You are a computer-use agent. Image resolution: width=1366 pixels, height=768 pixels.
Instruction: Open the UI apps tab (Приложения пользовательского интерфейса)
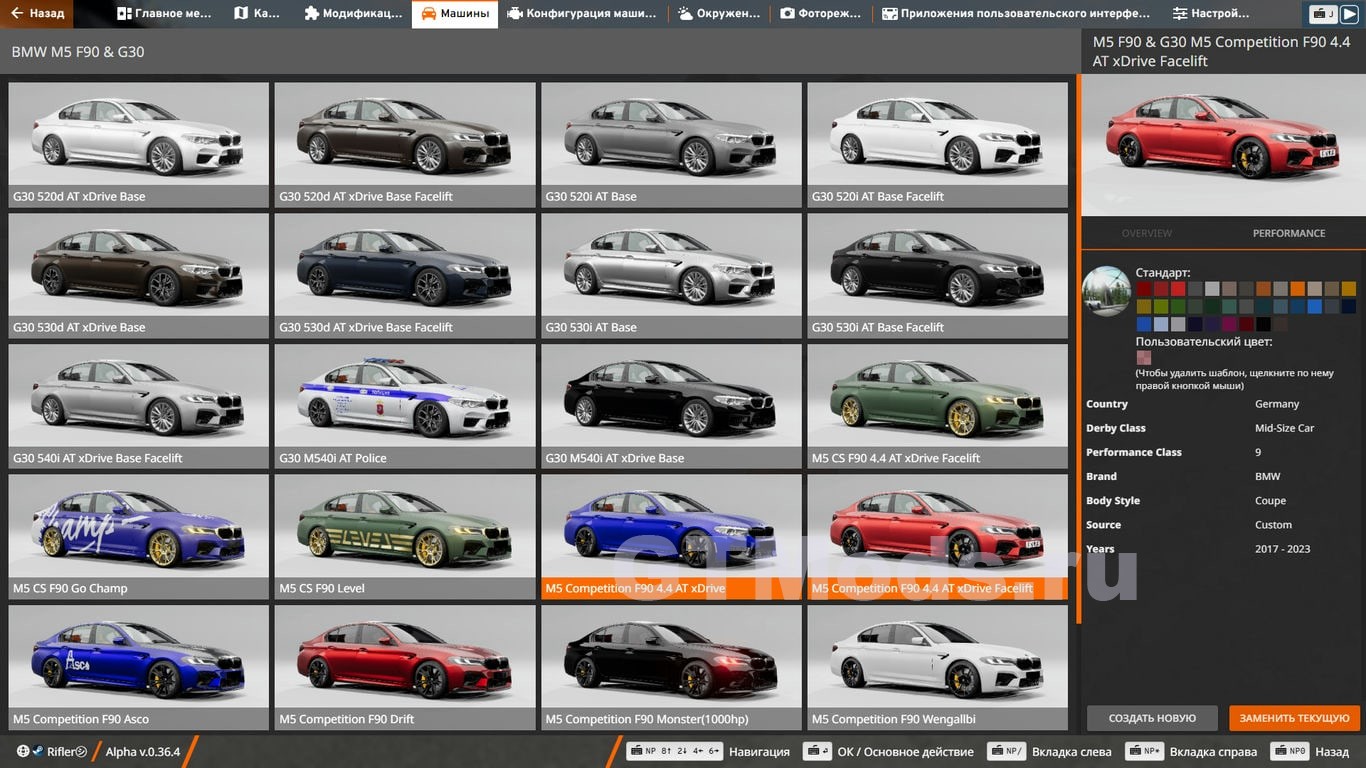click(1015, 14)
